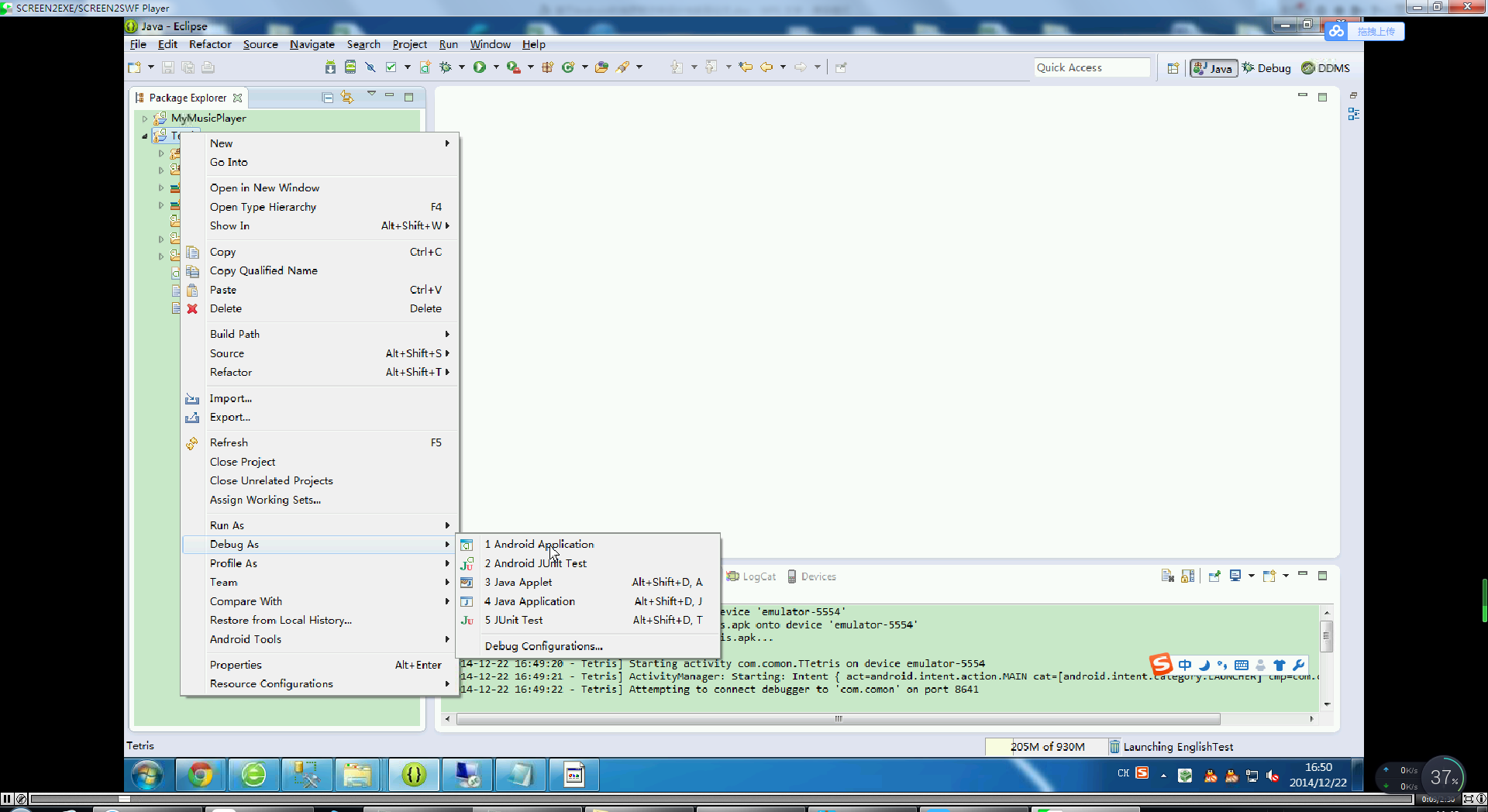The width and height of the screenshot is (1488, 812).
Task: Open the Debug button dropdown arrow
Action: 462,67
